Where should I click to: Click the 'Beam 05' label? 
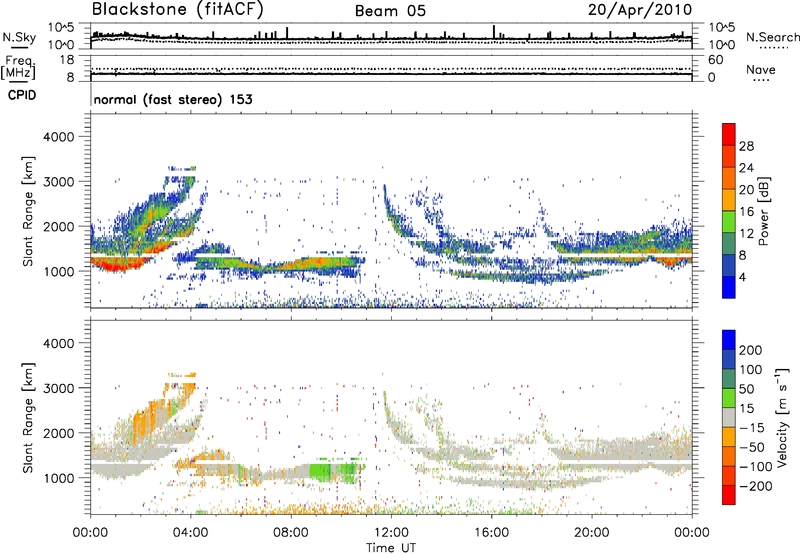(x=390, y=11)
